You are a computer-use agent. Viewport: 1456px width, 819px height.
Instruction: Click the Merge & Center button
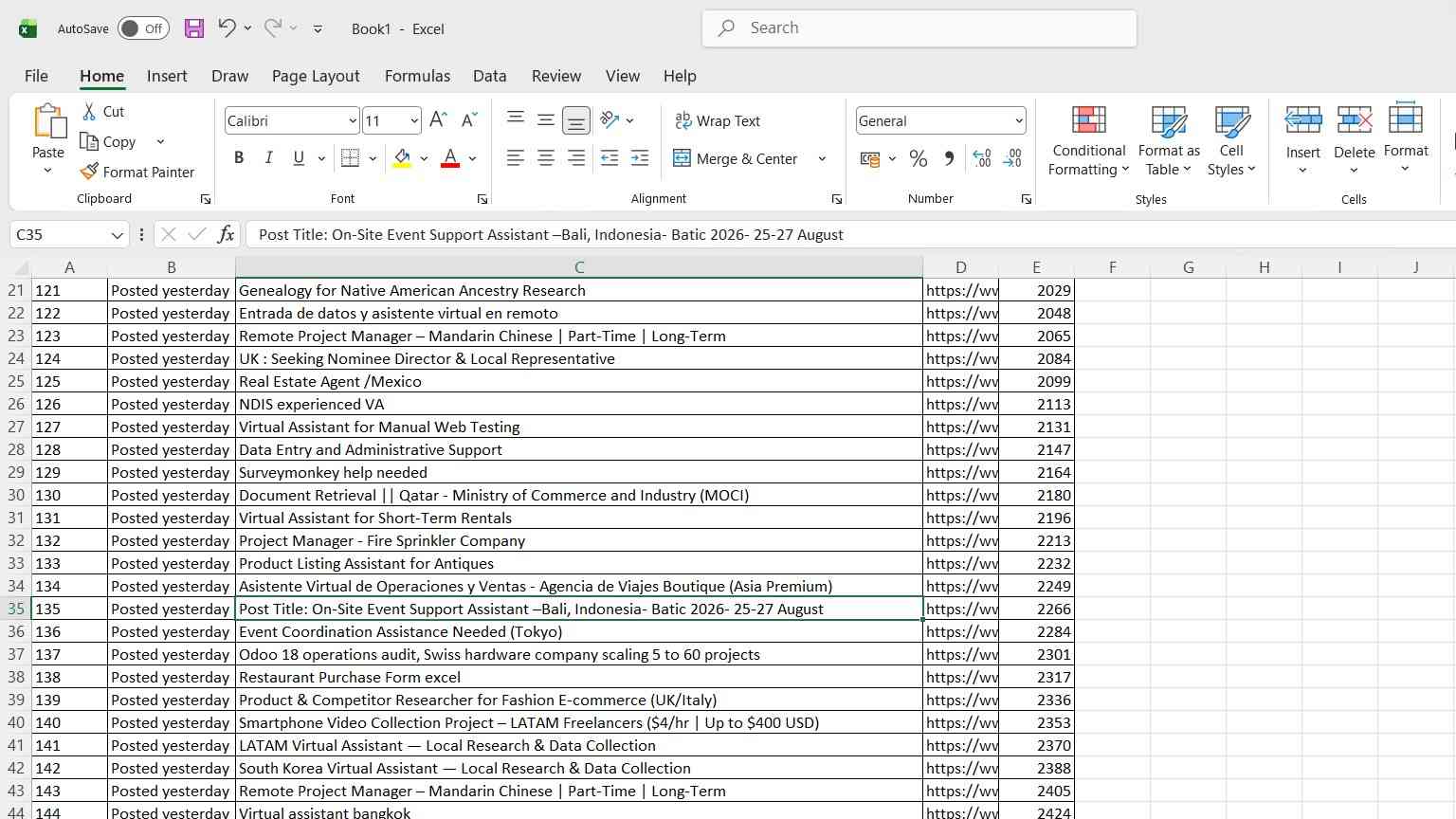click(x=736, y=158)
